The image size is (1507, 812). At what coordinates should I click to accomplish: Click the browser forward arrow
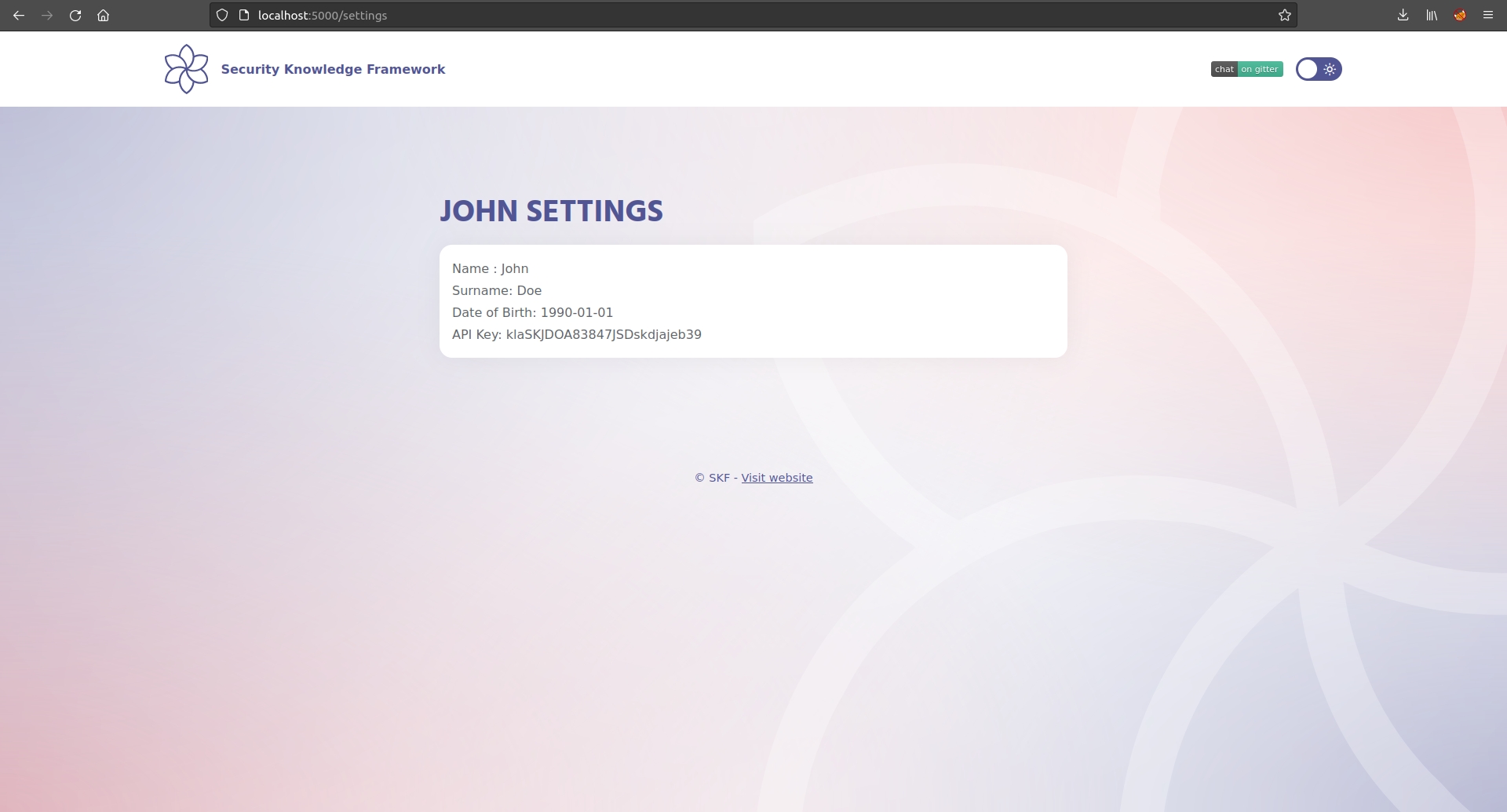tap(47, 16)
